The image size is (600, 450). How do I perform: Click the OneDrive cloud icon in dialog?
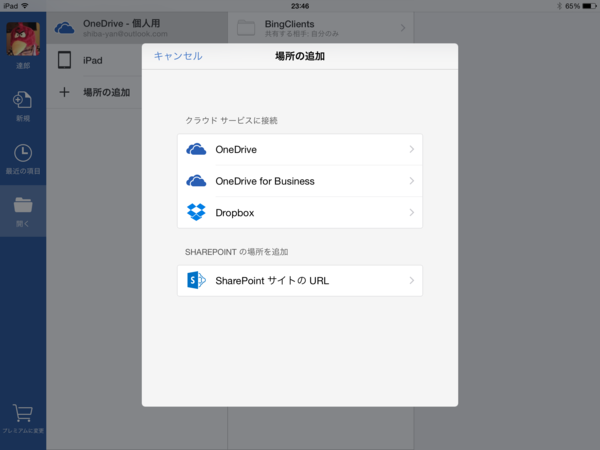point(196,149)
